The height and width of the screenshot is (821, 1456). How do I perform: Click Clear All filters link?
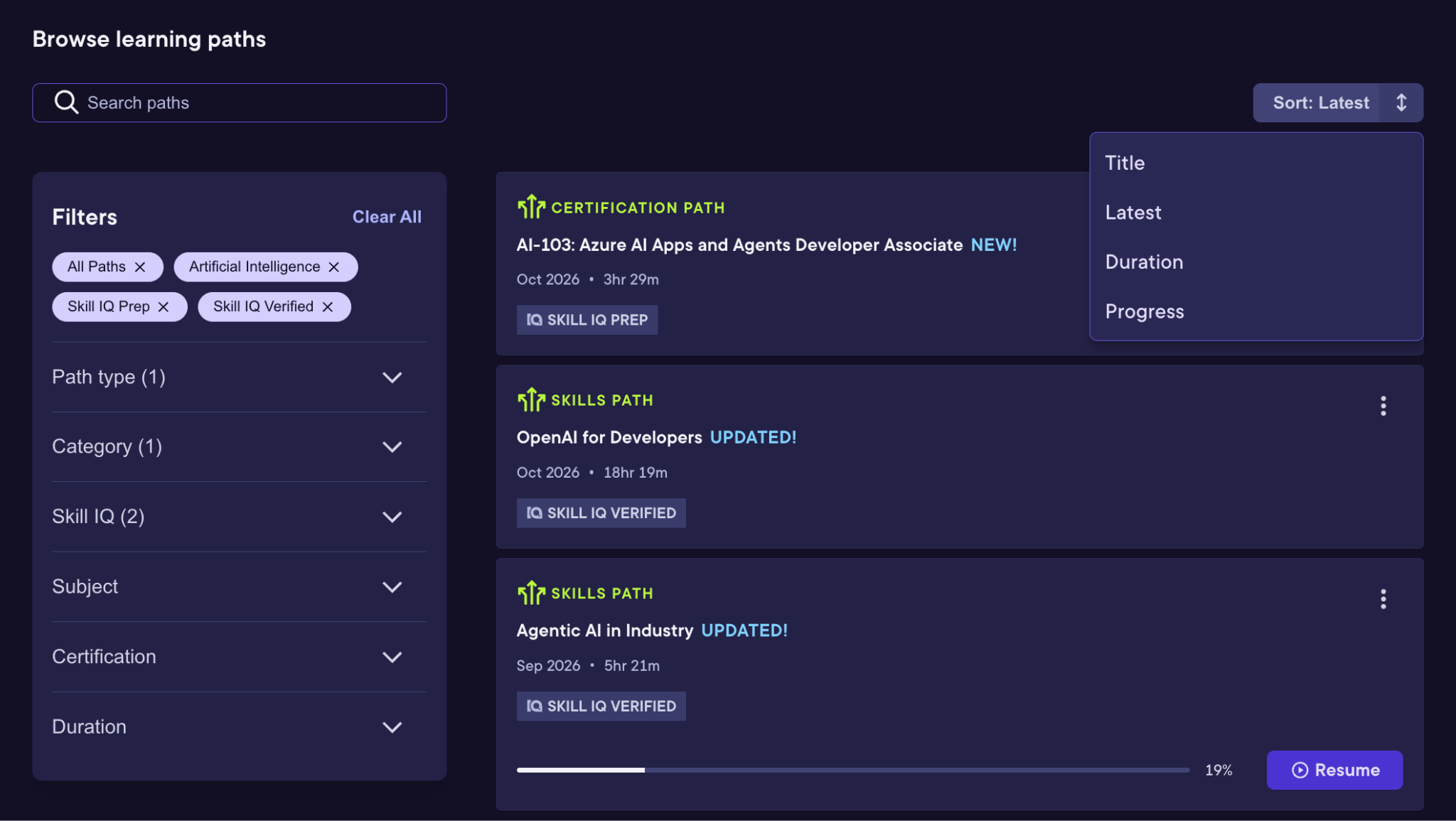[387, 217]
